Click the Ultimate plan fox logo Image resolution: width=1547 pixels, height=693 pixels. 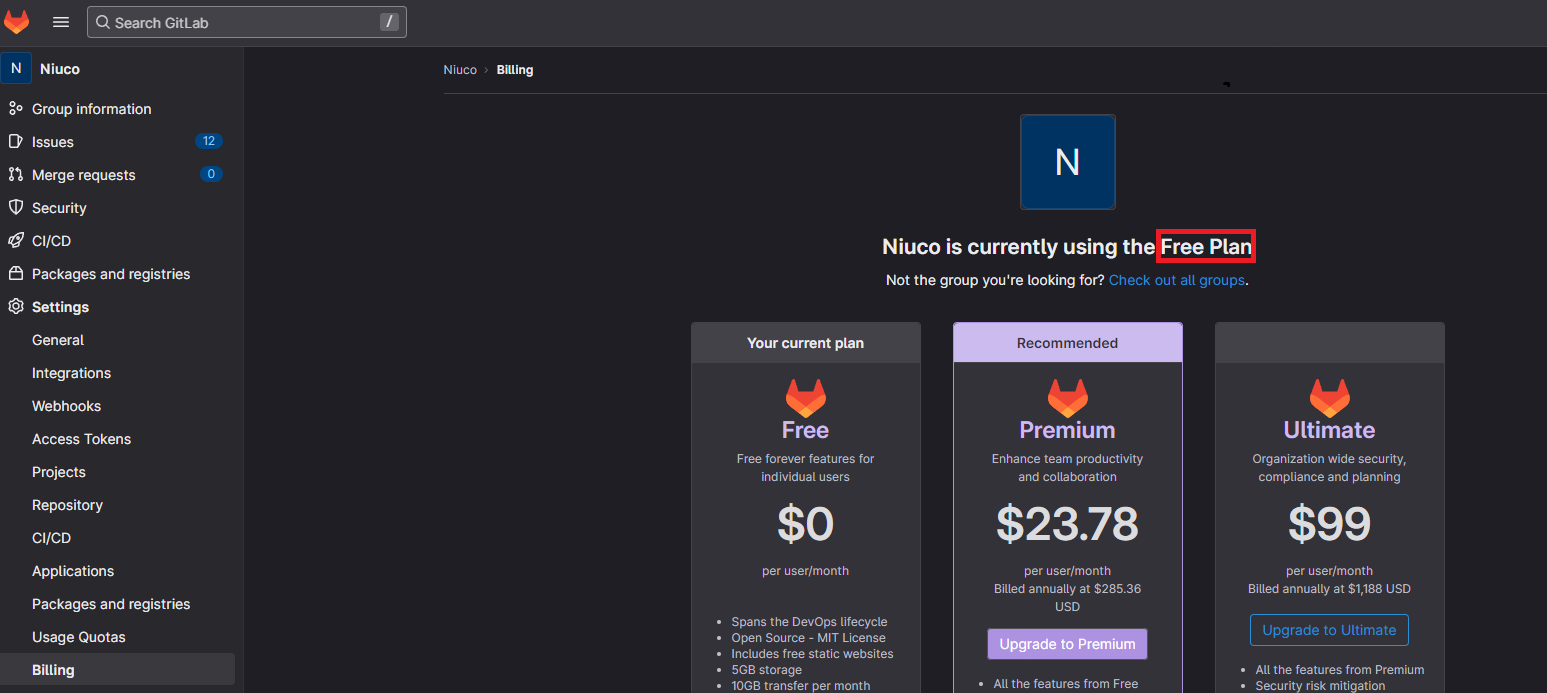pyautogui.click(x=1329, y=398)
